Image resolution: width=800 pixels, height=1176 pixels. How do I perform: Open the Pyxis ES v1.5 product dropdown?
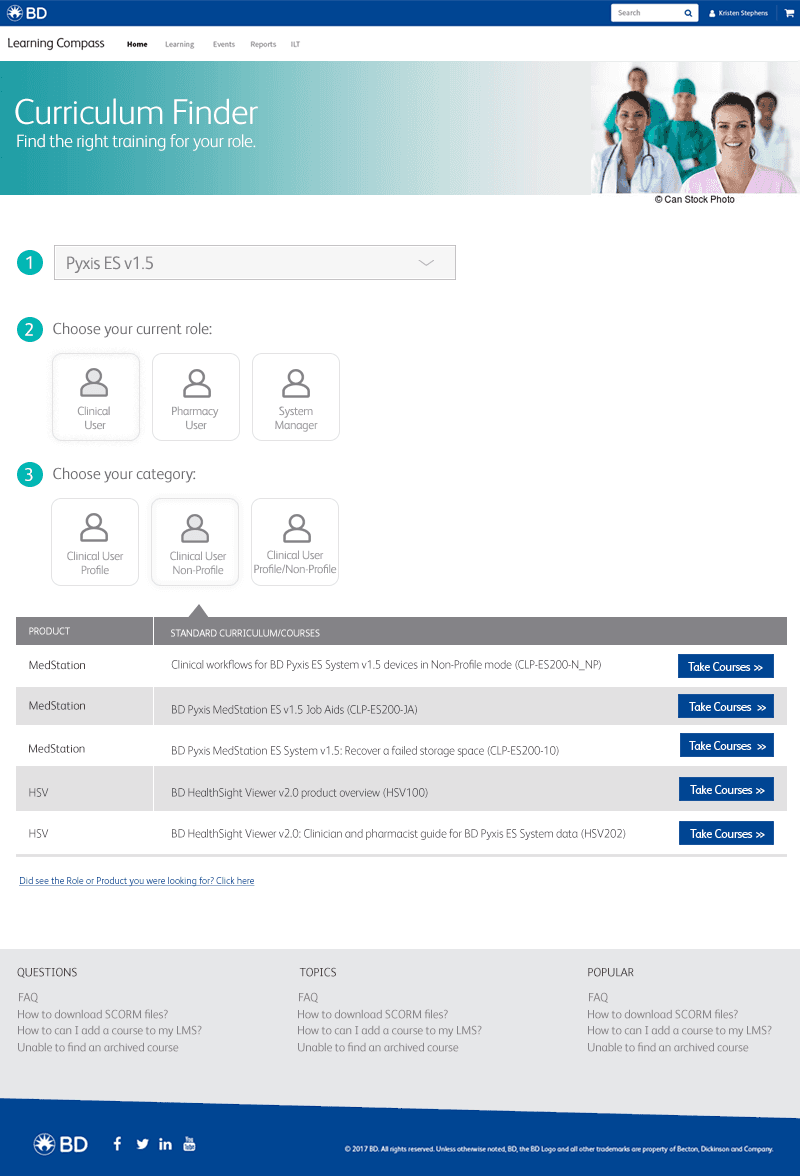[x=255, y=262]
